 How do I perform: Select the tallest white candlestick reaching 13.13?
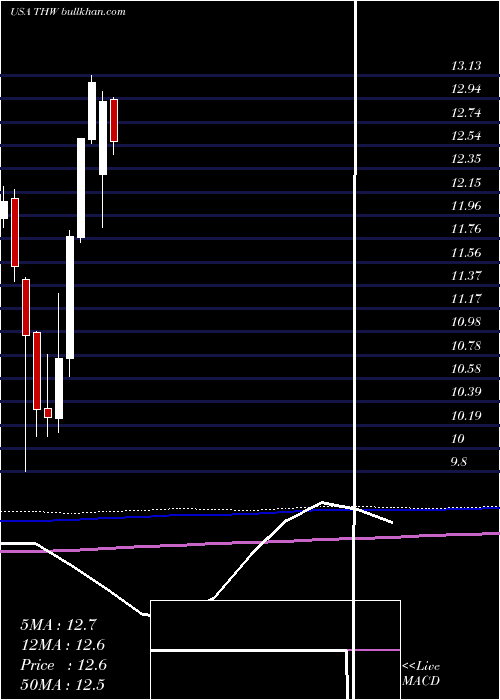pos(92,110)
